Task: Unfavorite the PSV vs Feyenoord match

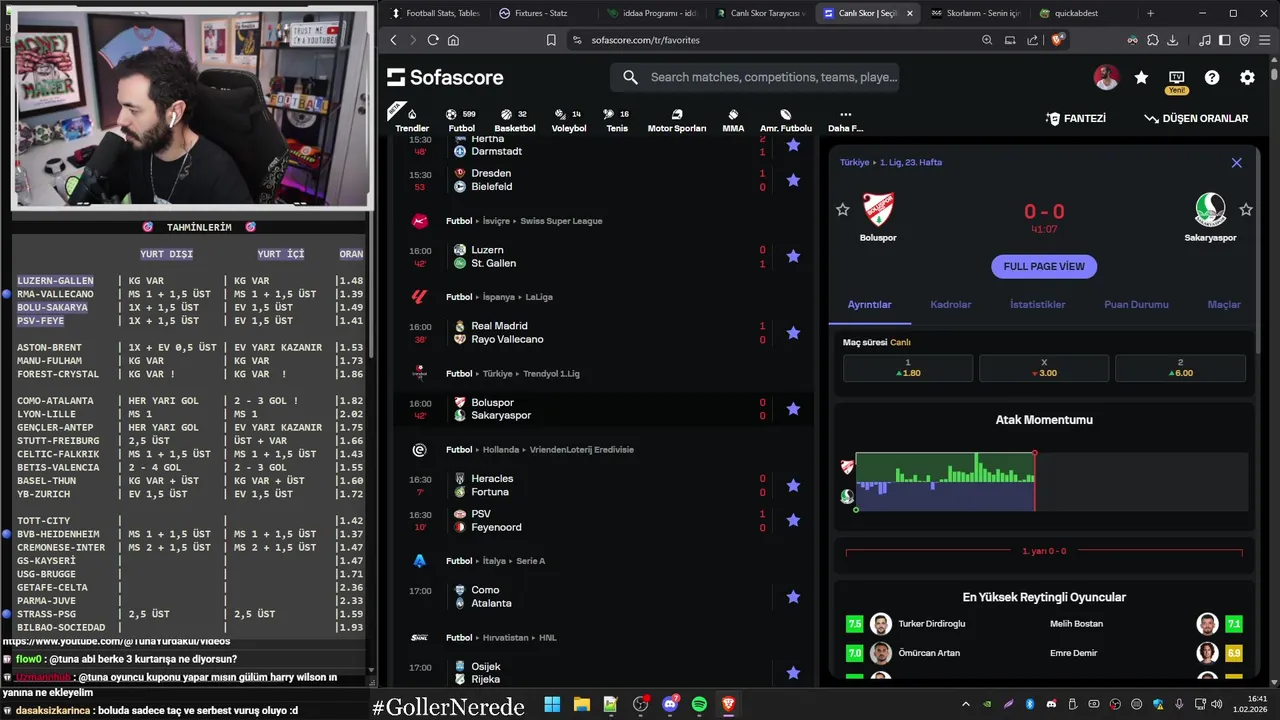Action: point(793,520)
